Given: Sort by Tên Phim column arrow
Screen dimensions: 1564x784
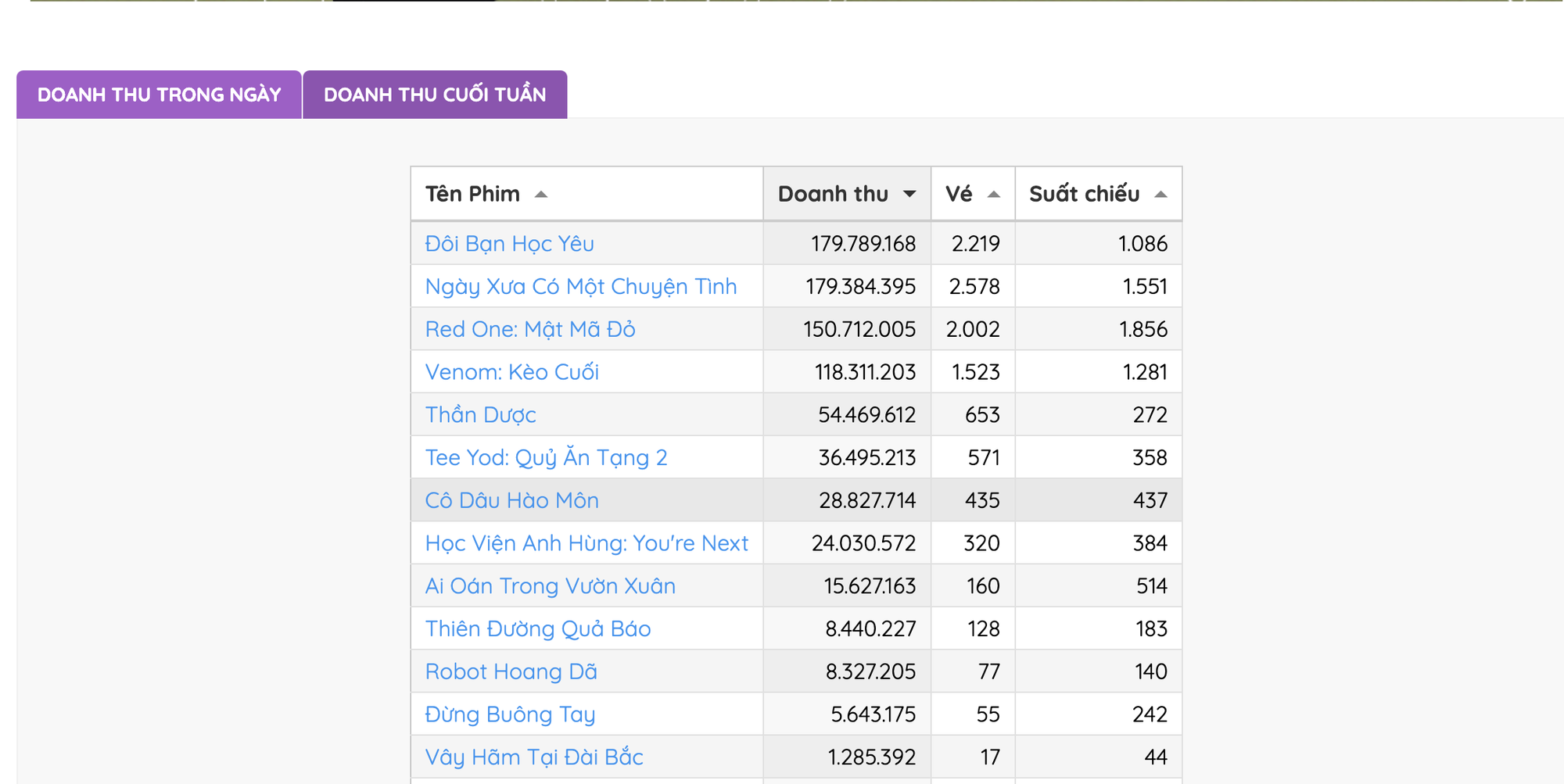Looking at the screenshot, I should (x=541, y=195).
